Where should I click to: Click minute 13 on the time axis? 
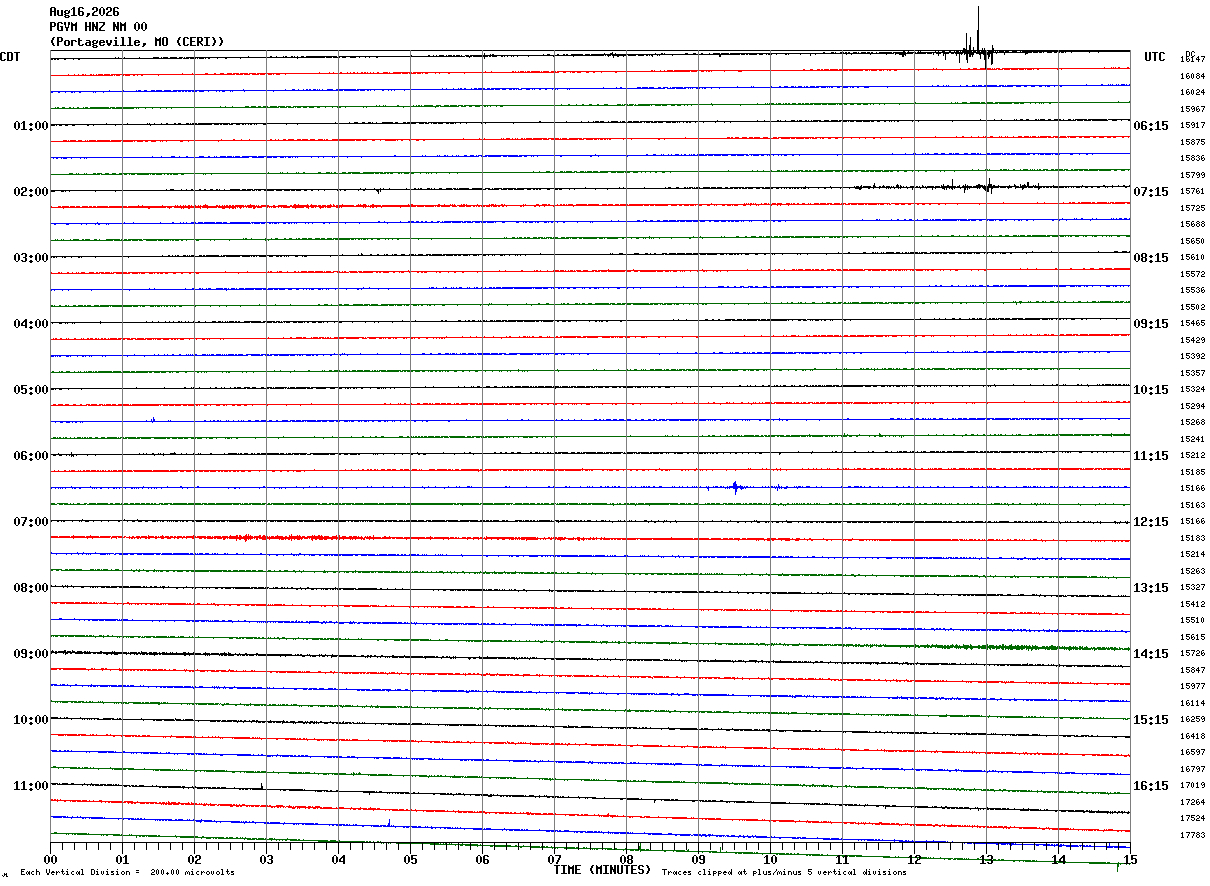point(986,860)
